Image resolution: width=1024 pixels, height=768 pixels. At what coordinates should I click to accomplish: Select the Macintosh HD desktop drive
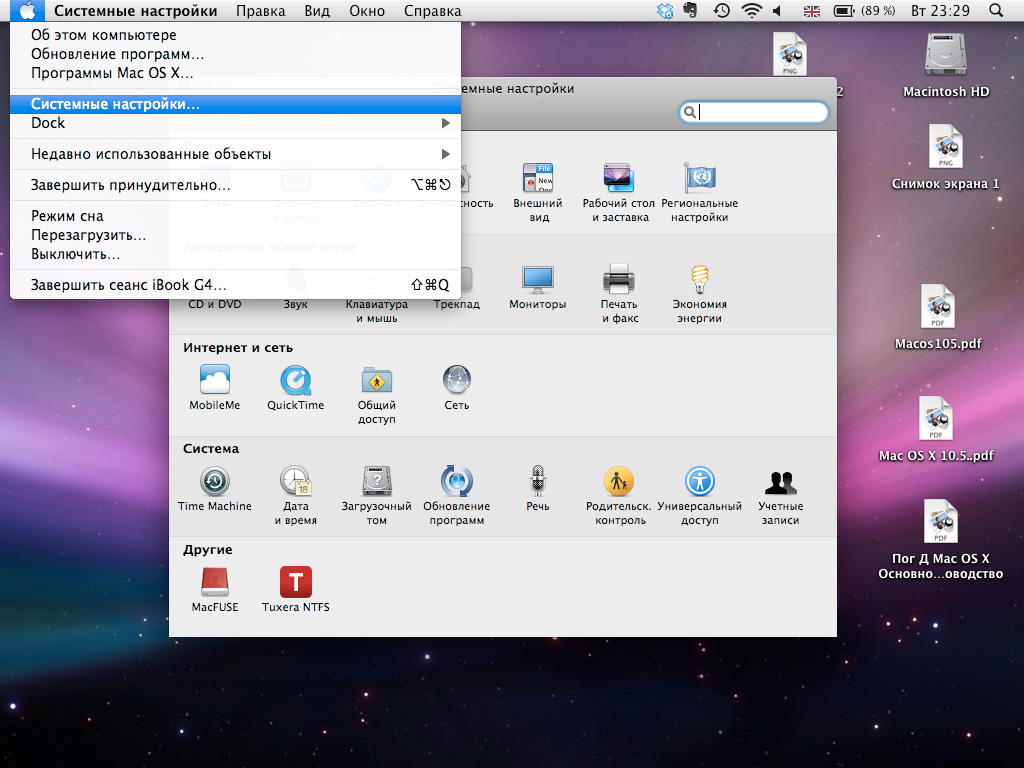946,65
